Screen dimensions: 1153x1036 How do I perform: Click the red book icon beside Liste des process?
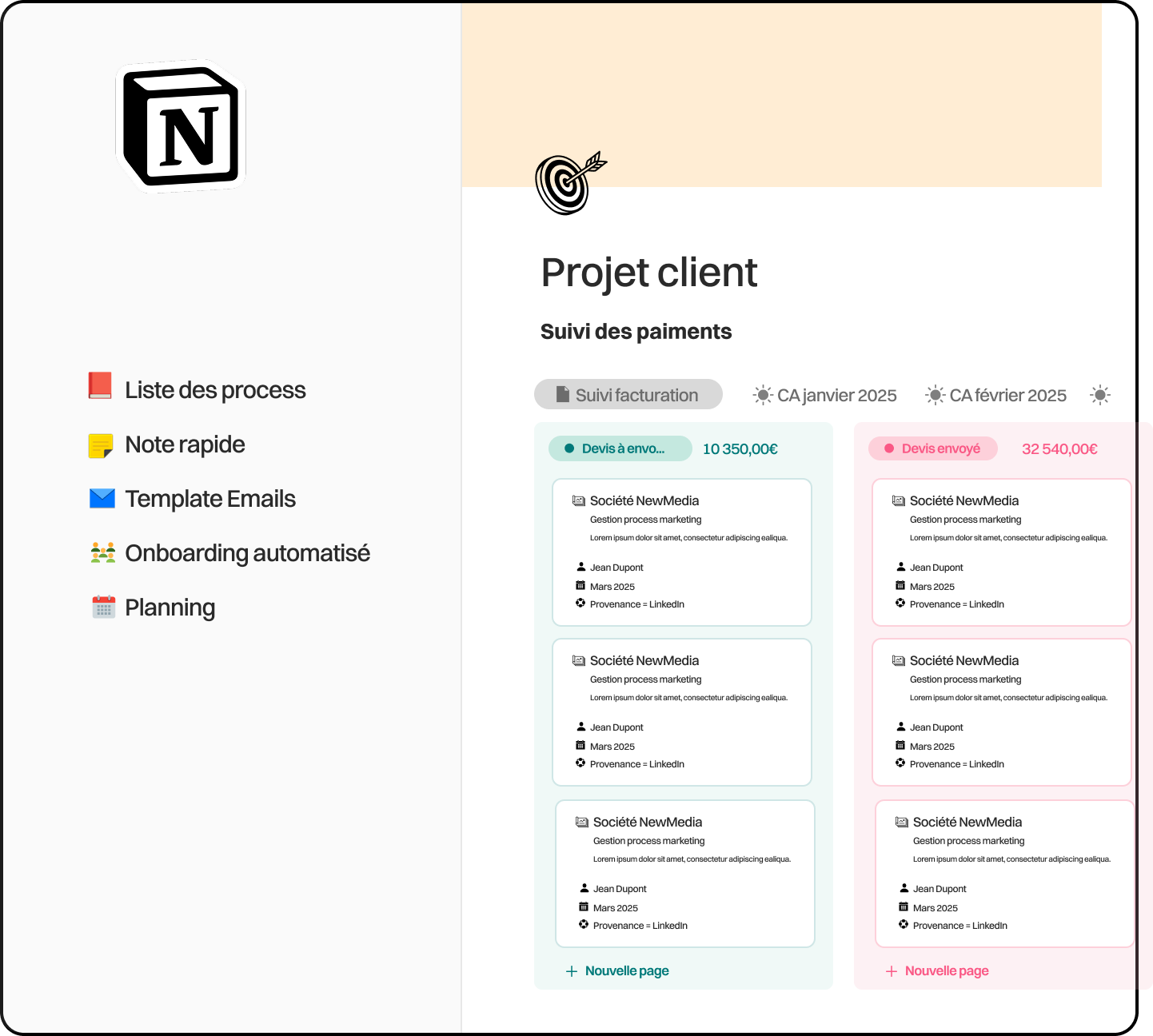pos(101,386)
